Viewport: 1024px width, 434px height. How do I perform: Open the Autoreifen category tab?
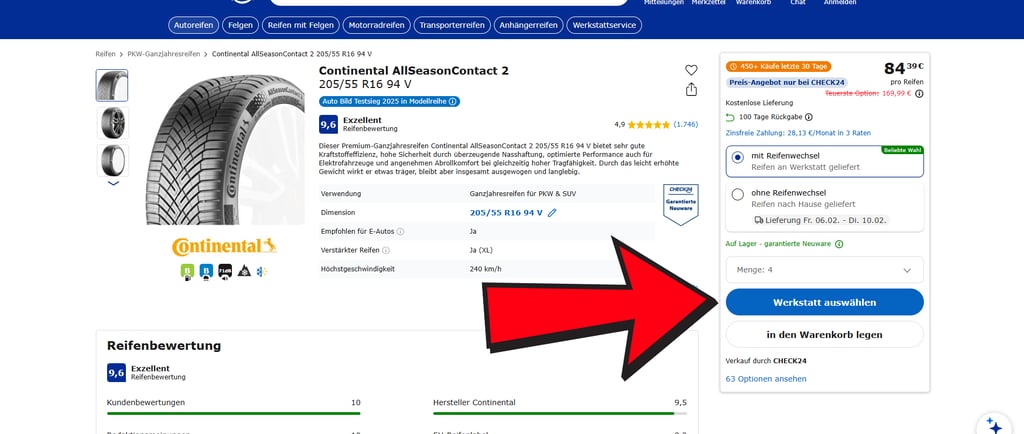(x=193, y=25)
